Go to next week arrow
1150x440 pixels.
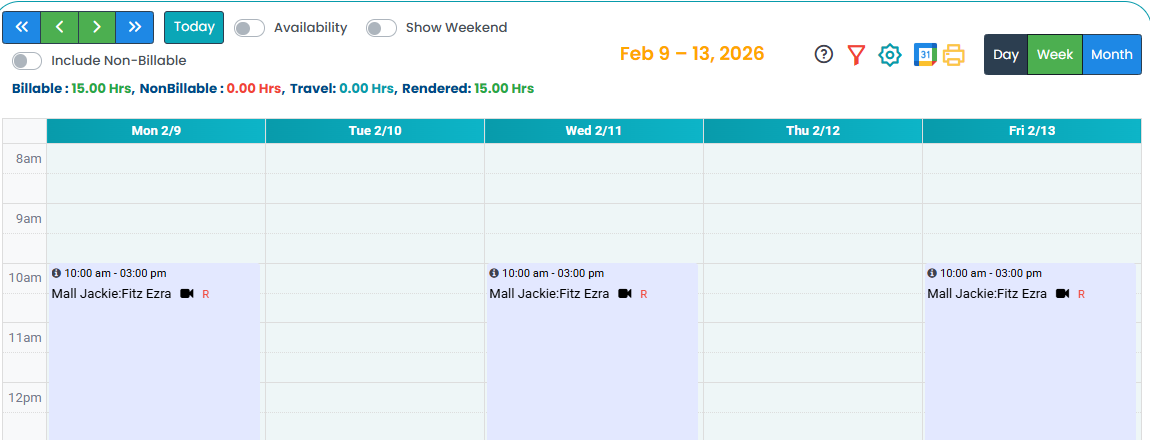coord(97,27)
